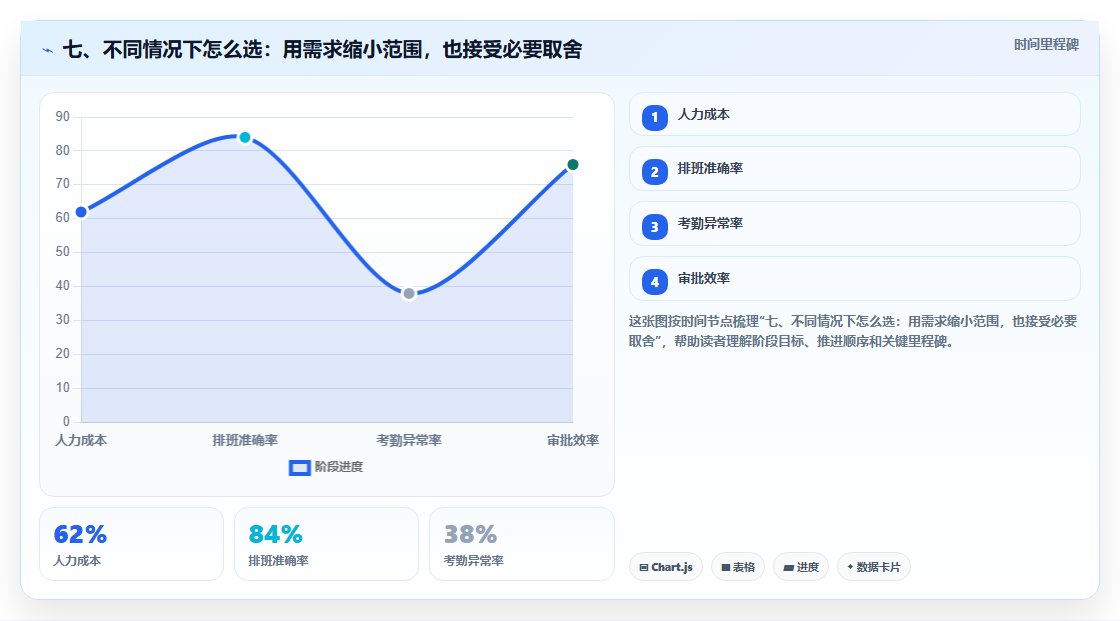Click the 50 value on the y-axis
Image resolution: width=1120 pixels, height=621 pixels.
[63, 252]
